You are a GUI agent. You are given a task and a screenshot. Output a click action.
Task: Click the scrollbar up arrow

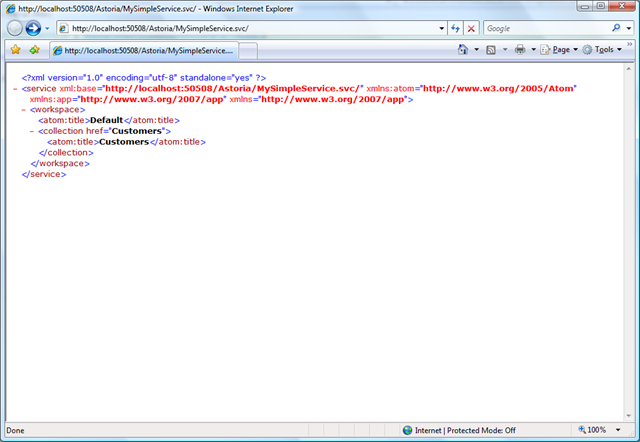(x=629, y=69)
